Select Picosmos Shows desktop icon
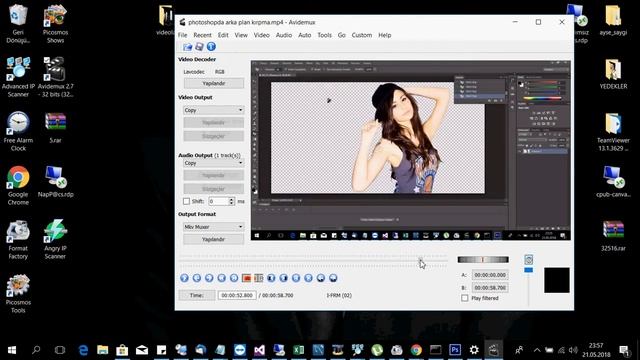 56,24
